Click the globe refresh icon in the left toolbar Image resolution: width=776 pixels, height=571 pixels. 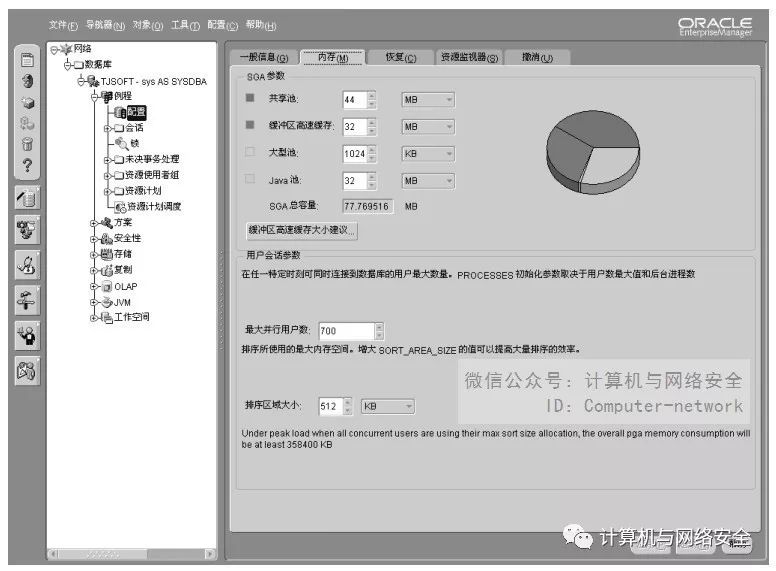coord(28,81)
